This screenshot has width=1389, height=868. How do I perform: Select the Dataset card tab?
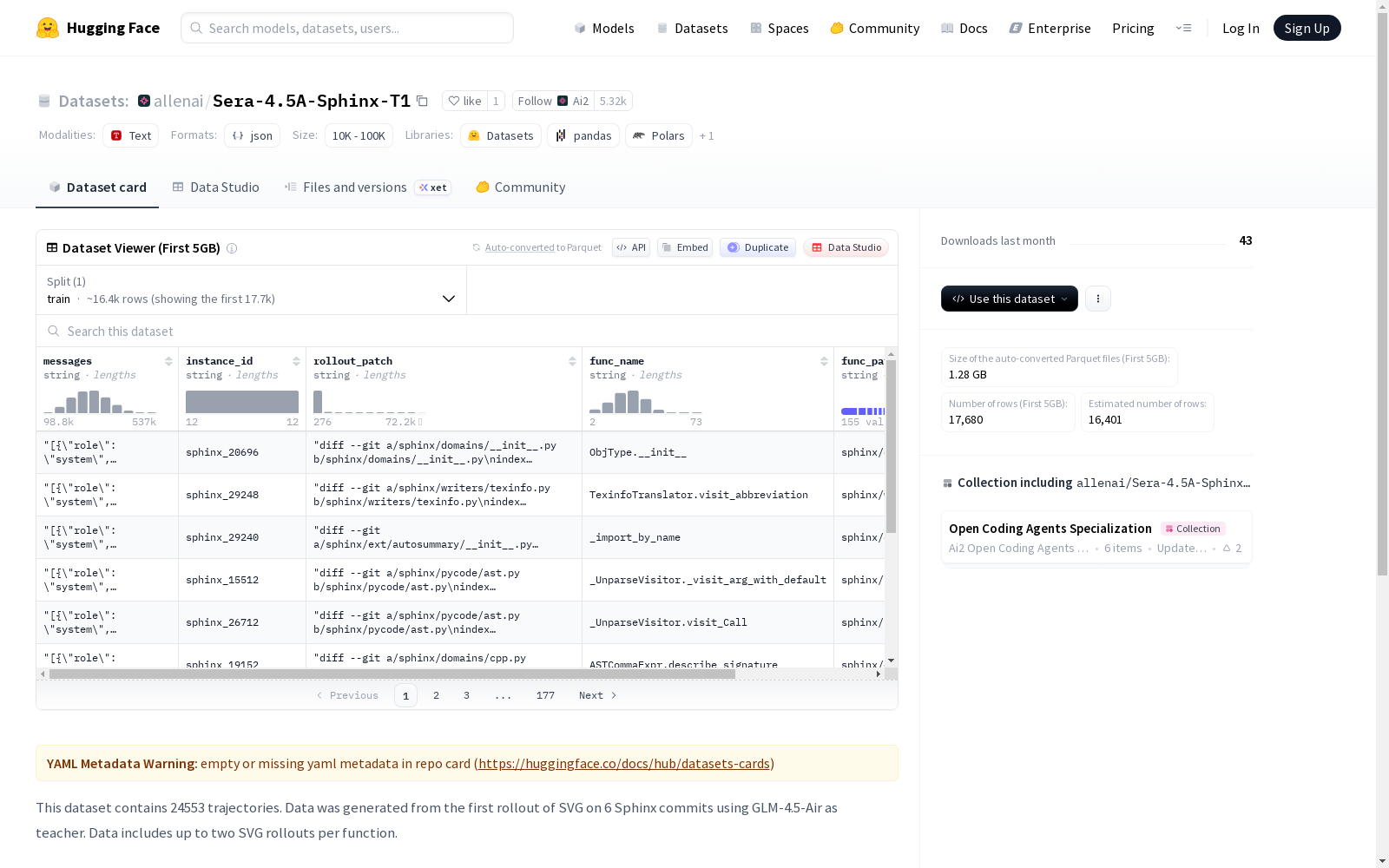click(97, 187)
